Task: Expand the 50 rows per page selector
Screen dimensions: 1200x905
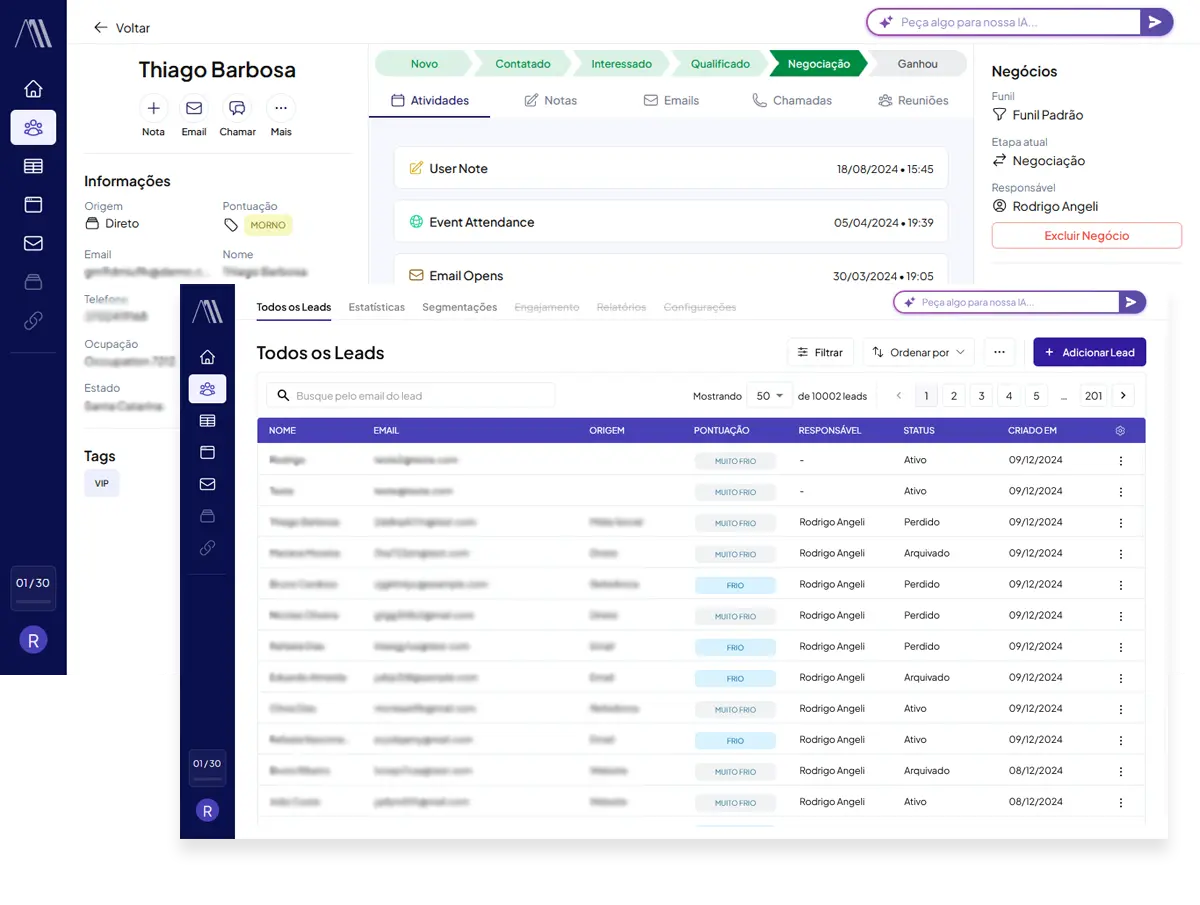Action: pyautogui.click(x=769, y=396)
